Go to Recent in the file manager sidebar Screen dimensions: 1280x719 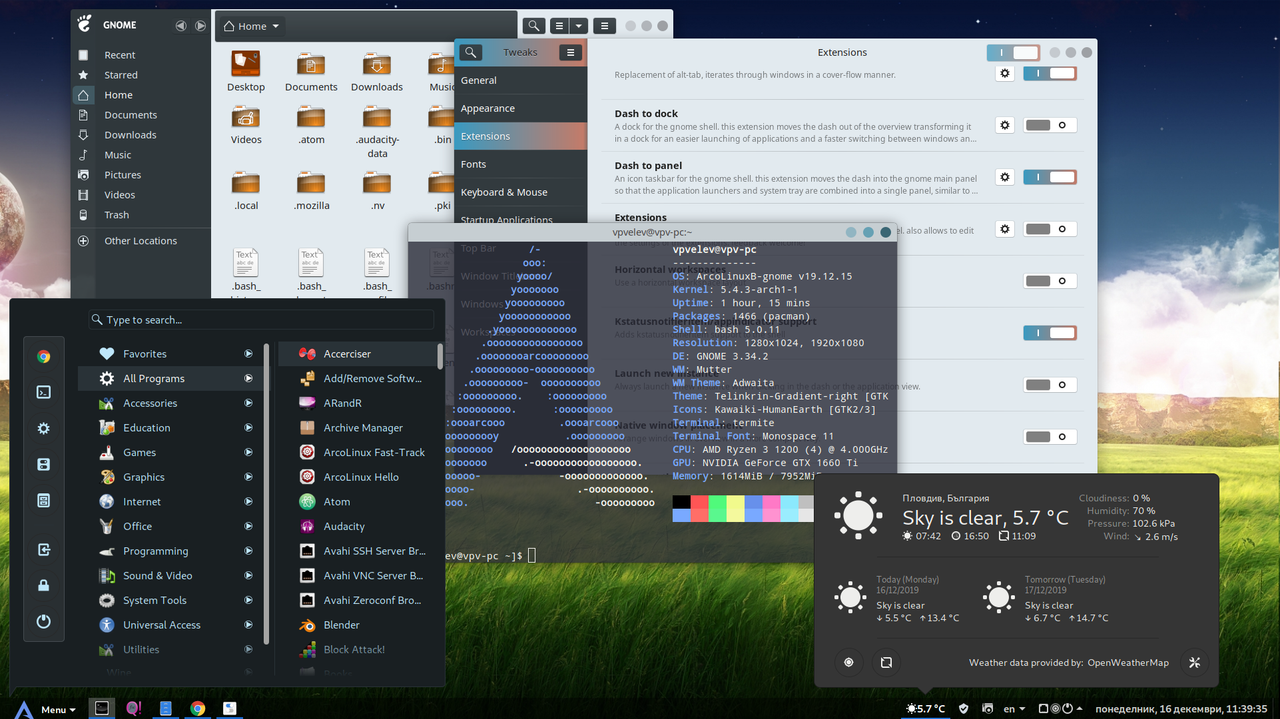(x=141, y=55)
